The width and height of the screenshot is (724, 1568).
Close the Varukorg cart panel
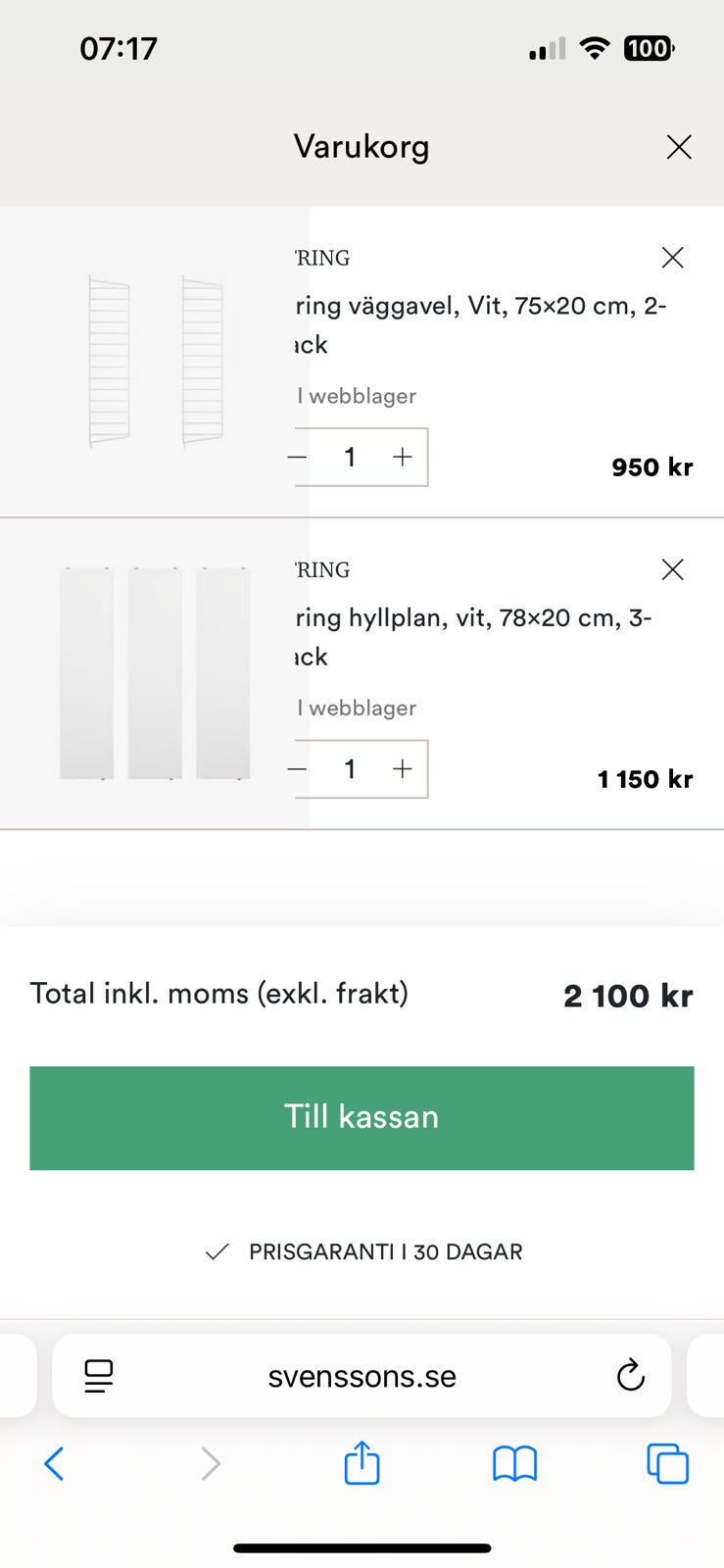click(679, 147)
